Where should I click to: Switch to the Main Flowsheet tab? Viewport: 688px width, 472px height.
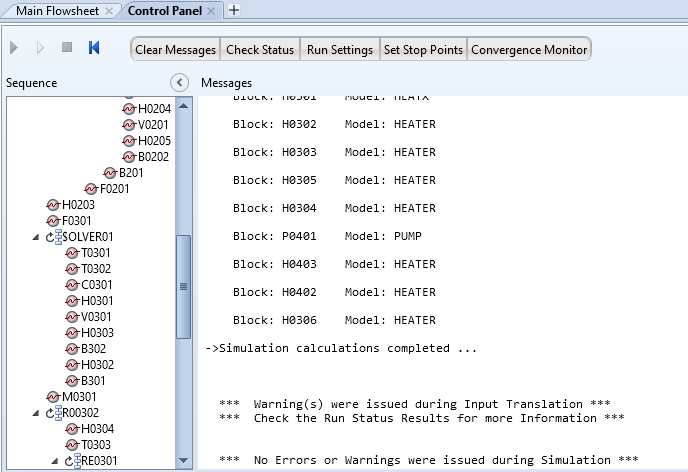pos(58,10)
